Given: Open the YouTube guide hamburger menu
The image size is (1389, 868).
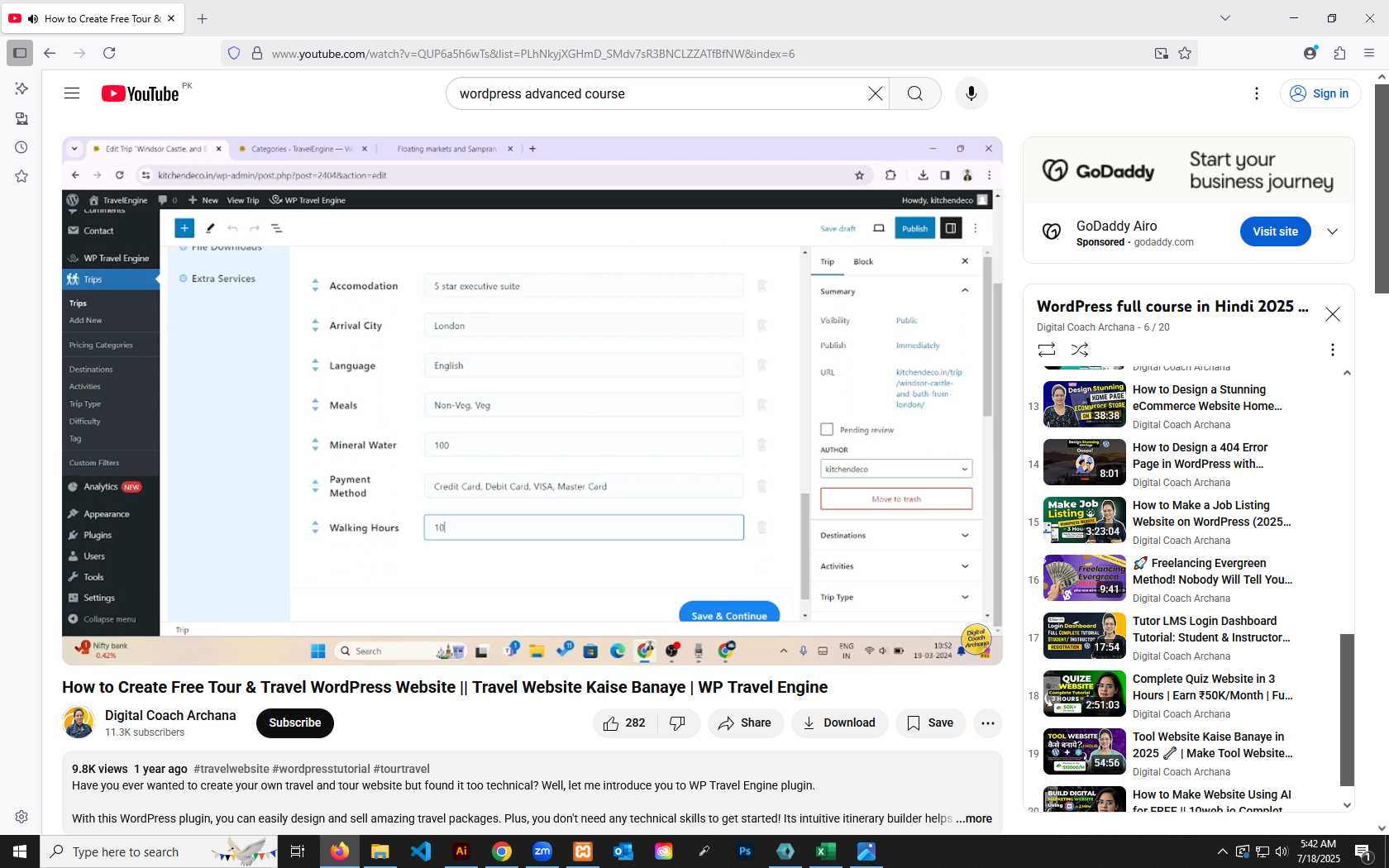Looking at the screenshot, I should point(72,93).
